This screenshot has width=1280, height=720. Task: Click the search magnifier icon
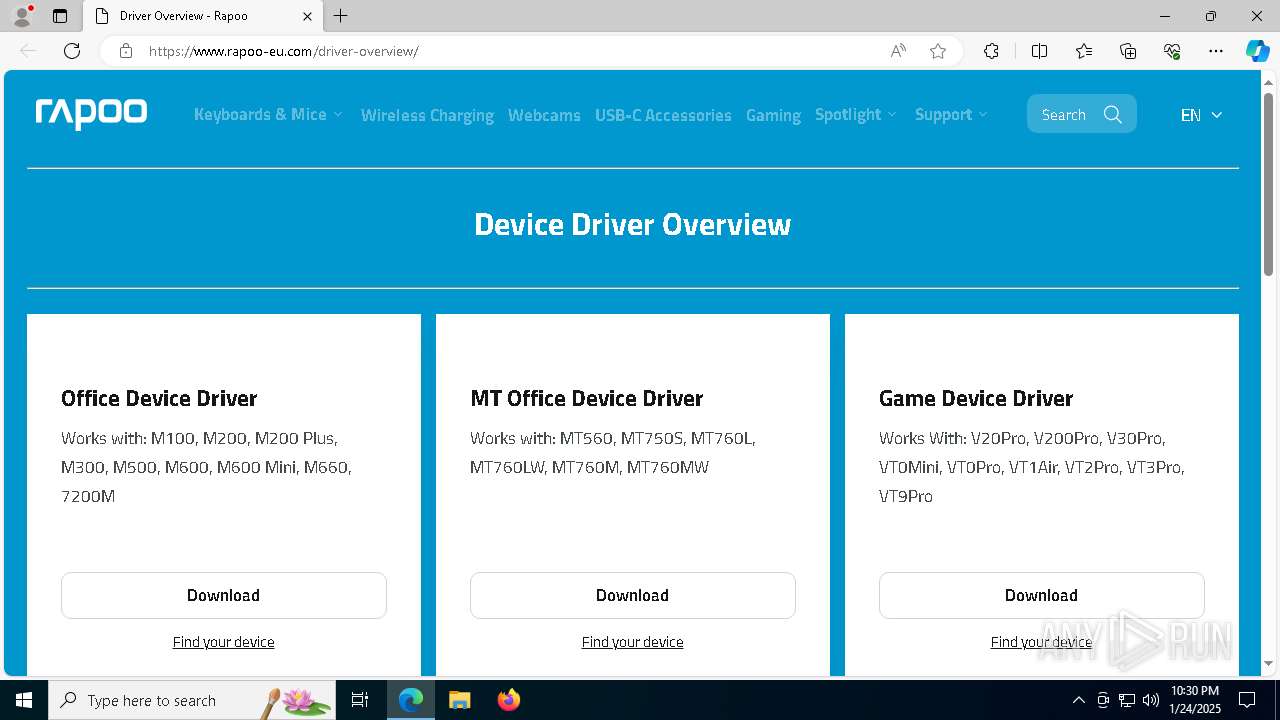click(x=1113, y=114)
